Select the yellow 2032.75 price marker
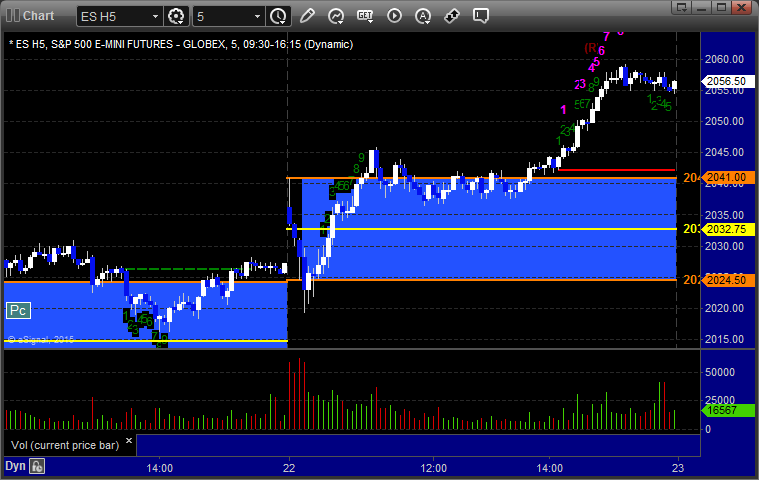 point(729,229)
